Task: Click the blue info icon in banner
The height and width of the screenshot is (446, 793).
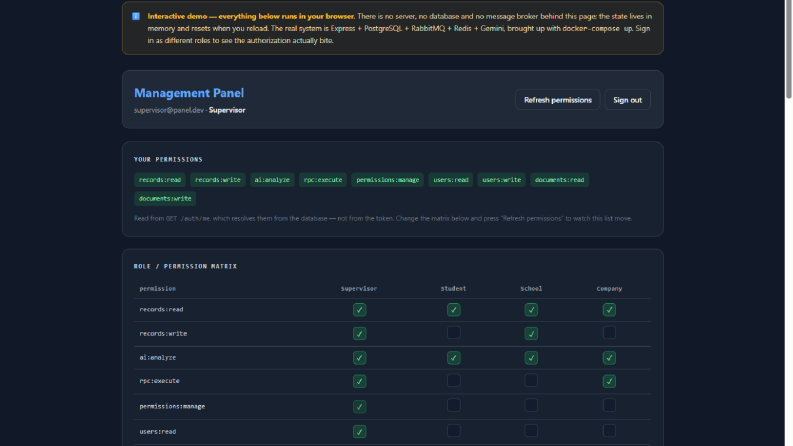Action: point(136,16)
